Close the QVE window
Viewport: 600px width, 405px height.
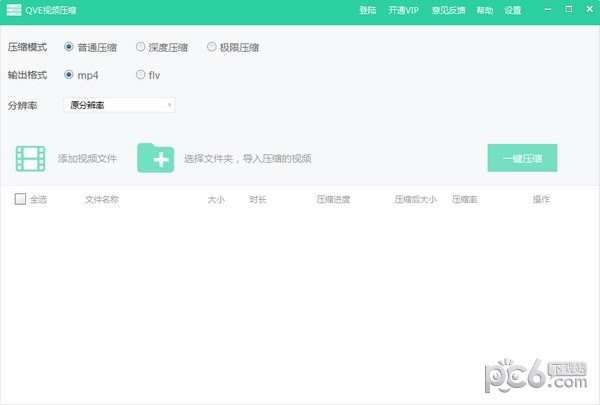[x=590, y=9]
